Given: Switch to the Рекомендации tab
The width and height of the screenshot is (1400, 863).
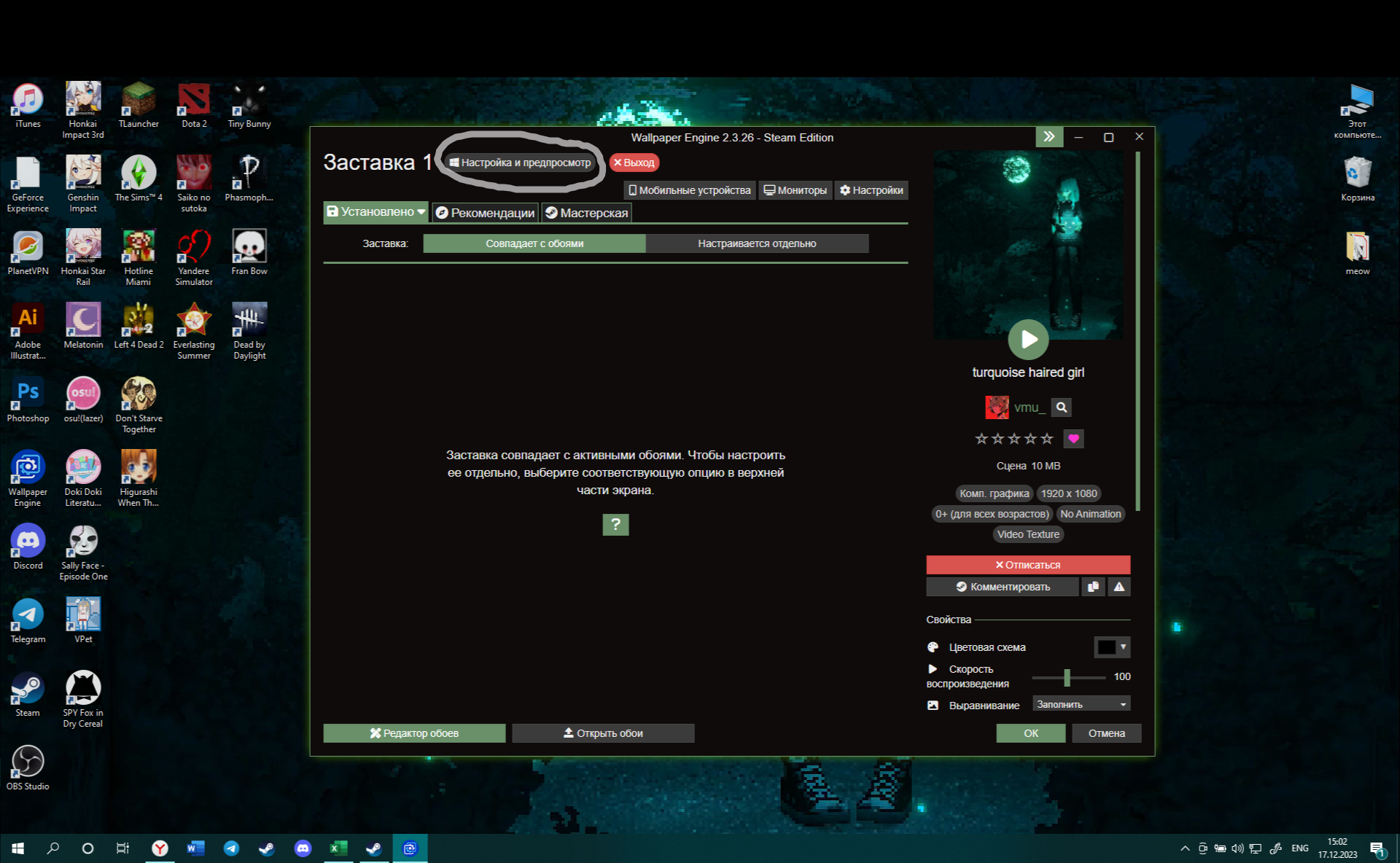Looking at the screenshot, I should click(x=485, y=213).
